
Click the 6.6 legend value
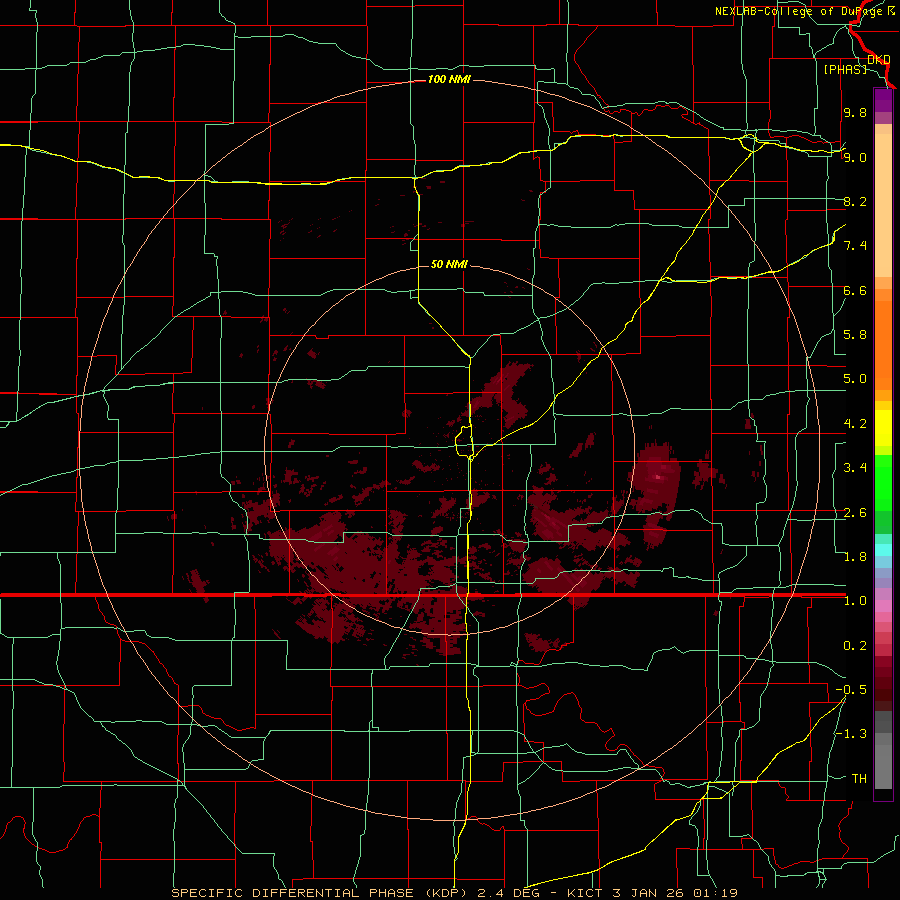(x=855, y=290)
